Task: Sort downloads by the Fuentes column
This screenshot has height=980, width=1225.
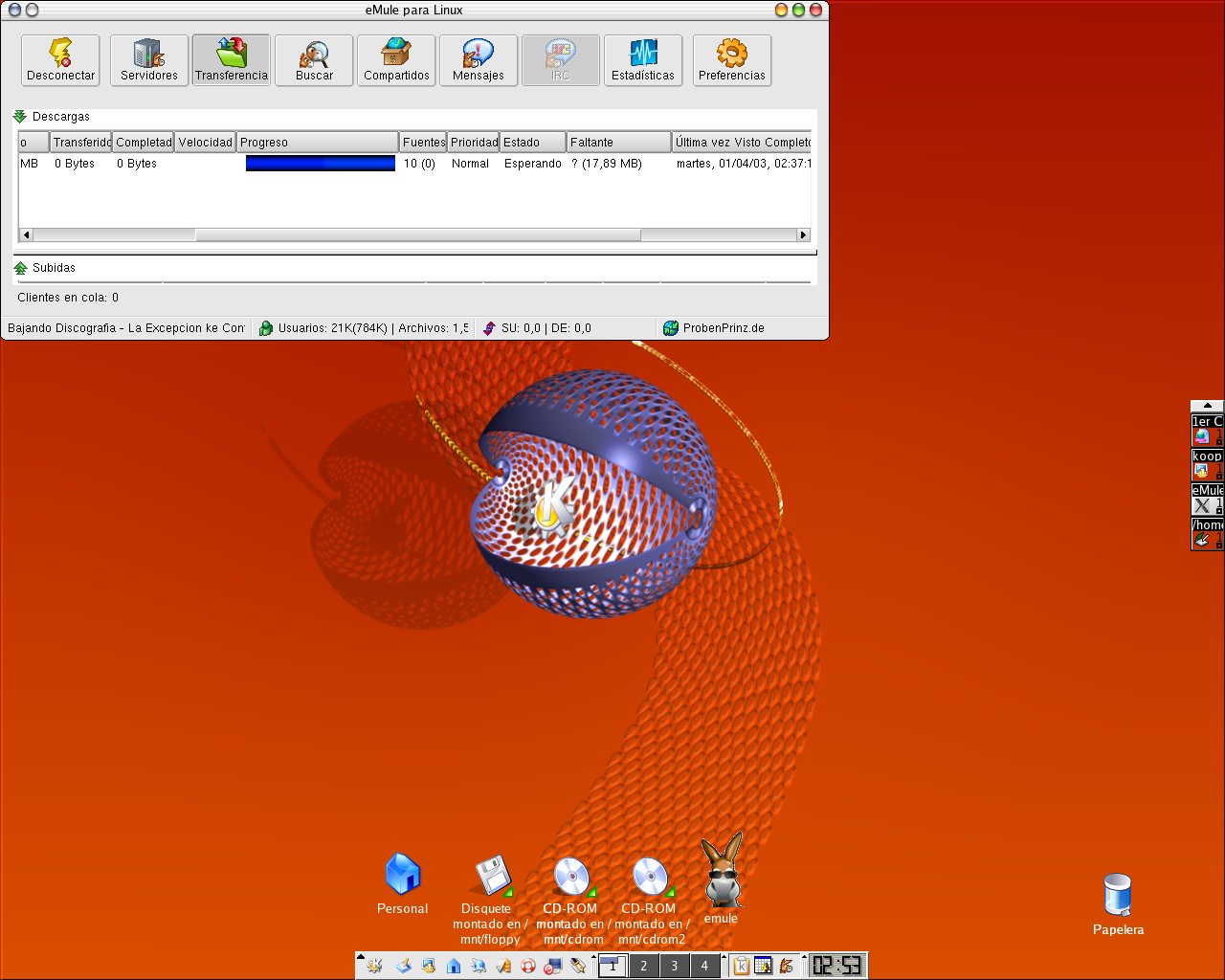Action: [x=424, y=143]
